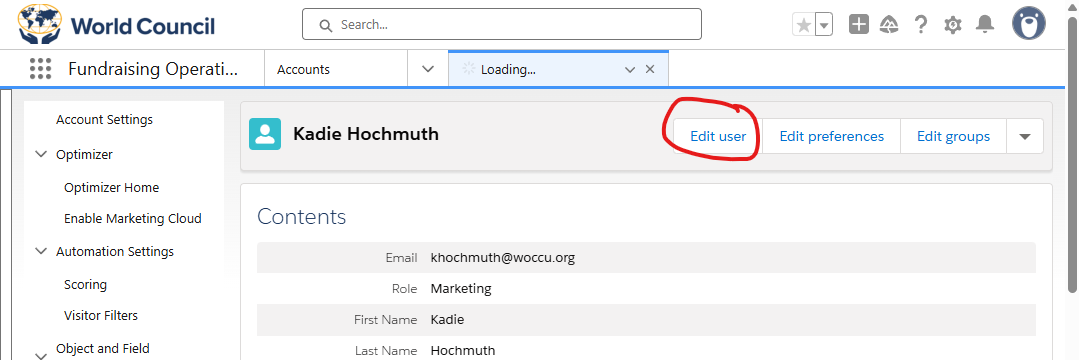
Task: Collapse the Automation Settings section chevron
Action: [x=41, y=252]
